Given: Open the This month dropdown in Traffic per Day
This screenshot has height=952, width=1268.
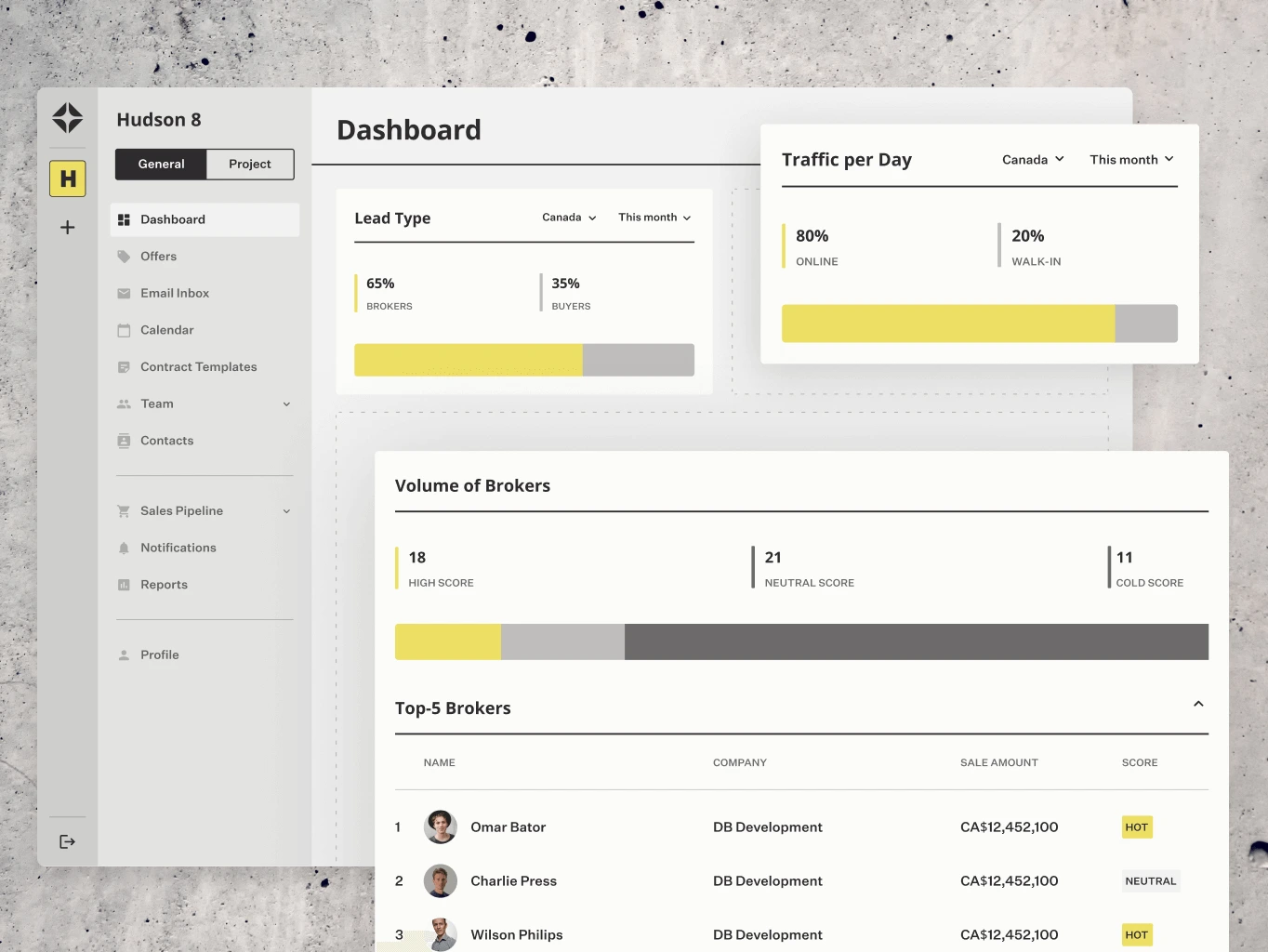Looking at the screenshot, I should [x=1130, y=159].
